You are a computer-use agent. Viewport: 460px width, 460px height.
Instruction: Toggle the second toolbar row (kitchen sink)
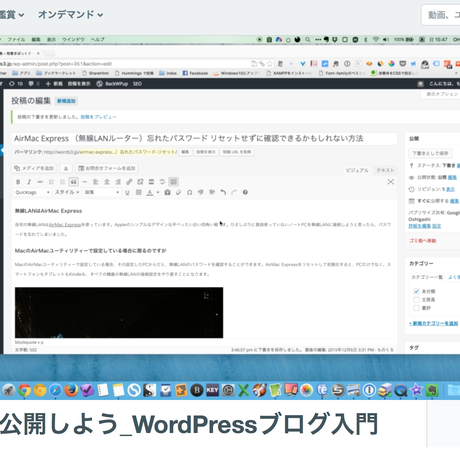[173, 182]
